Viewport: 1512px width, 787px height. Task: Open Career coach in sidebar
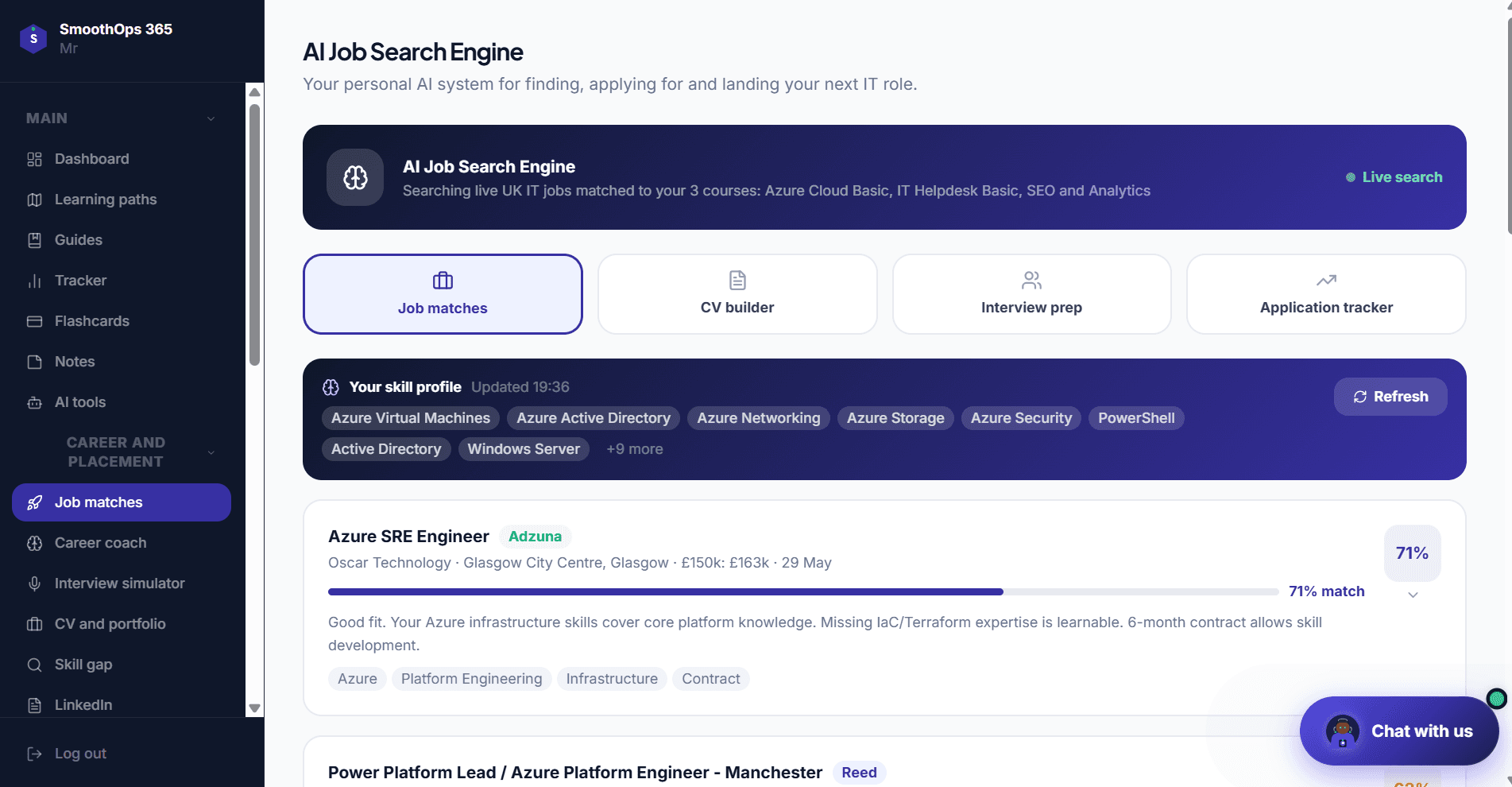[x=122, y=543]
